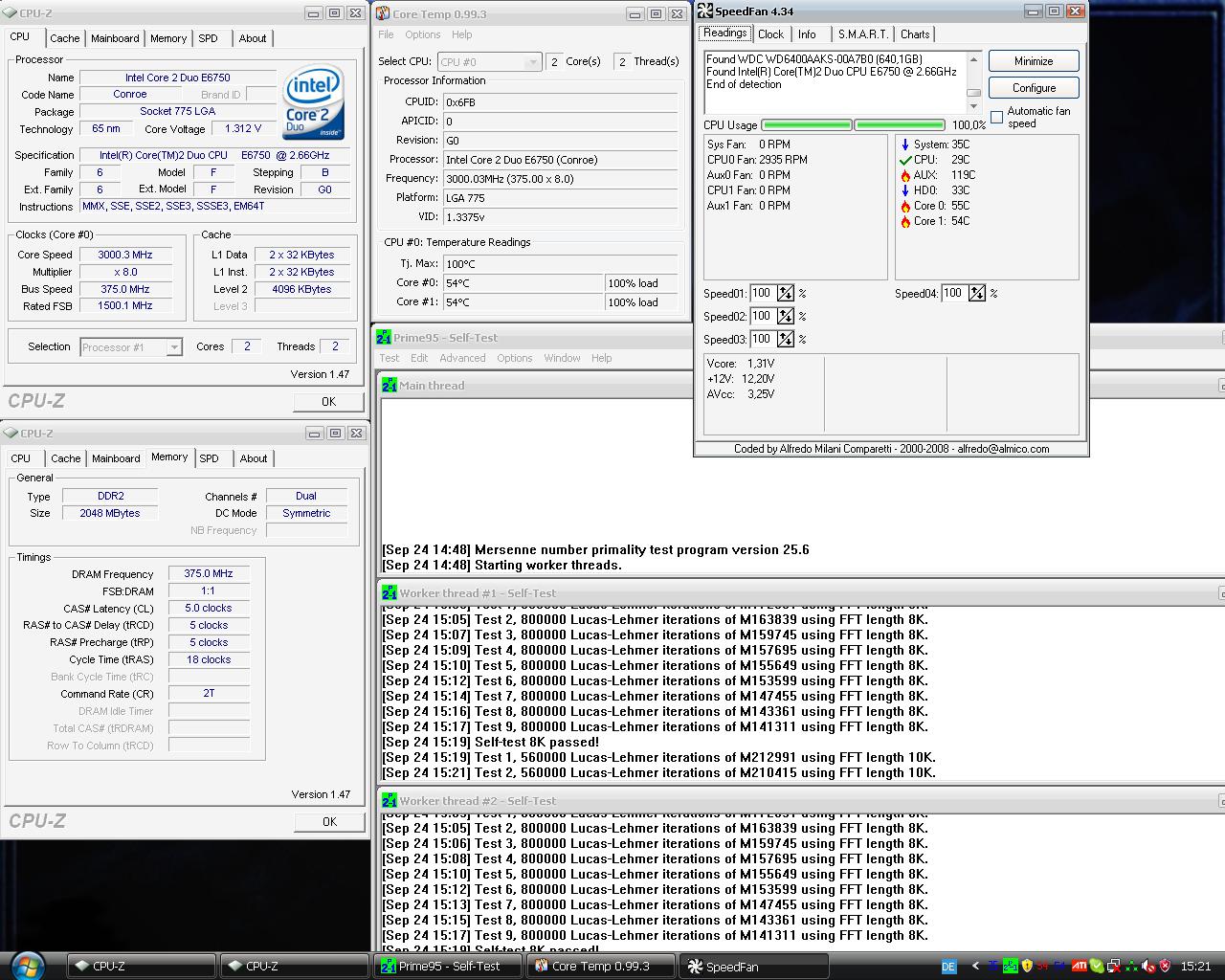Open the SPD tab in top CPU-Z window
Image resolution: width=1225 pixels, height=980 pixels.
(x=208, y=38)
